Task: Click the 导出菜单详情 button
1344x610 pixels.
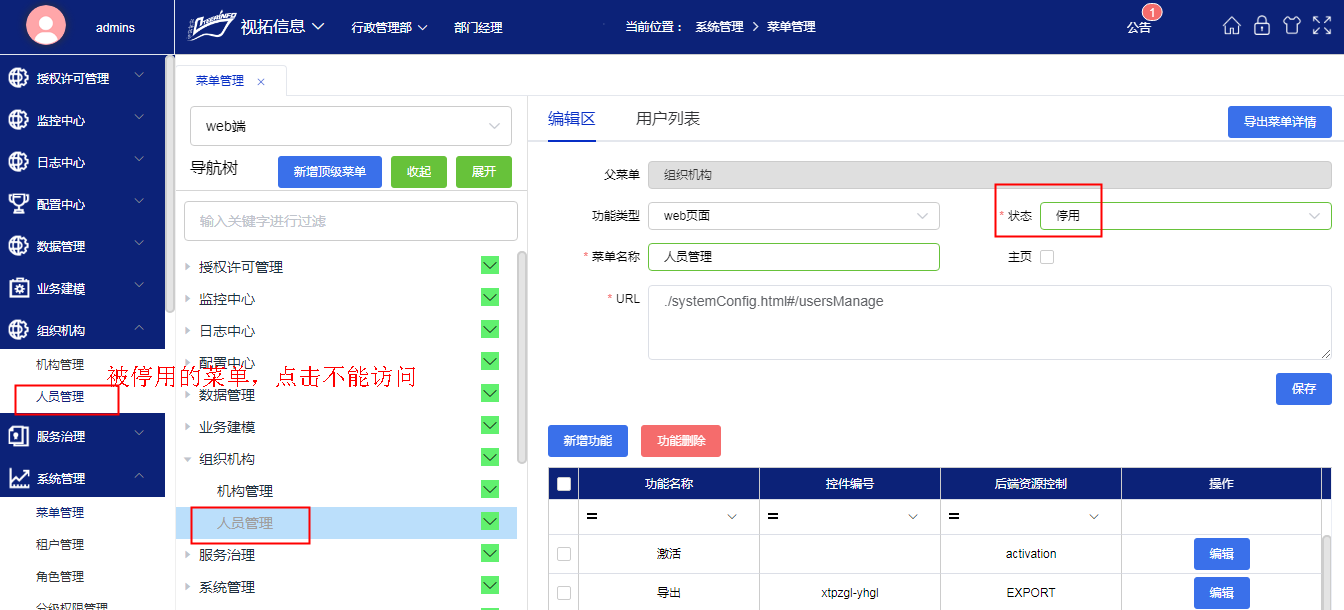Action: [1279, 122]
